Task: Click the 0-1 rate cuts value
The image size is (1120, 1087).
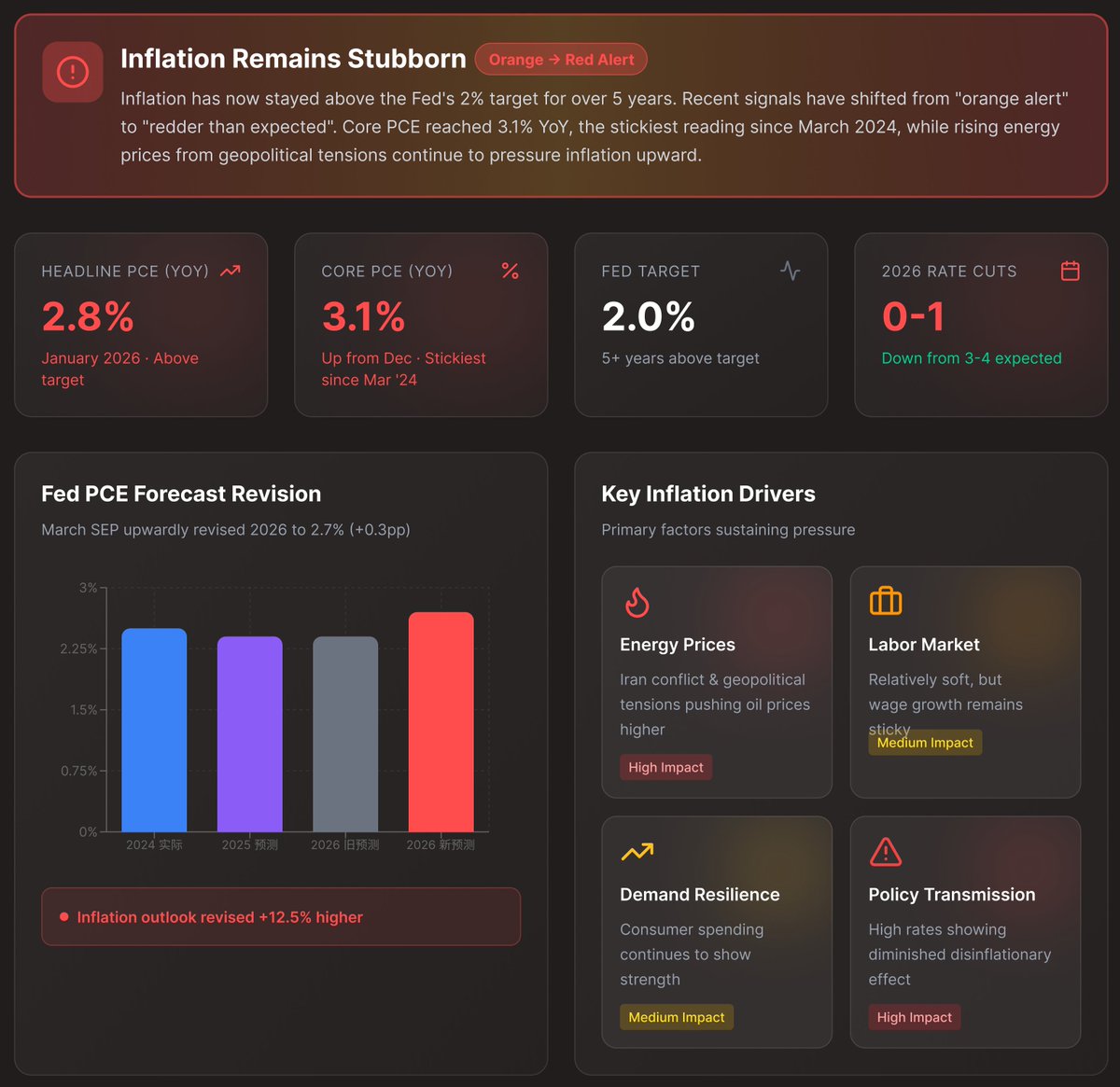Action: pyautogui.click(x=914, y=317)
